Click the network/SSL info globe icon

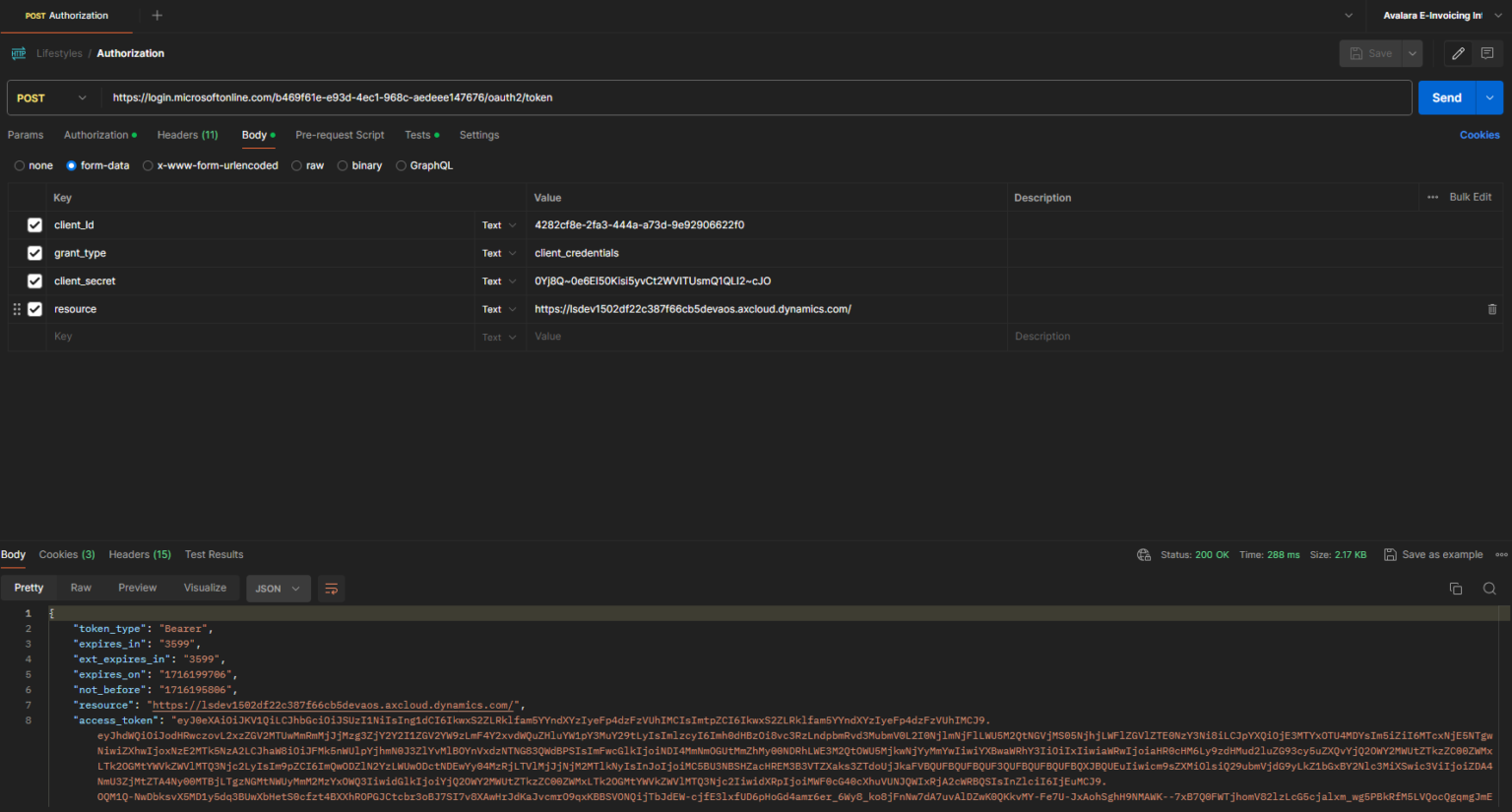[1143, 554]
